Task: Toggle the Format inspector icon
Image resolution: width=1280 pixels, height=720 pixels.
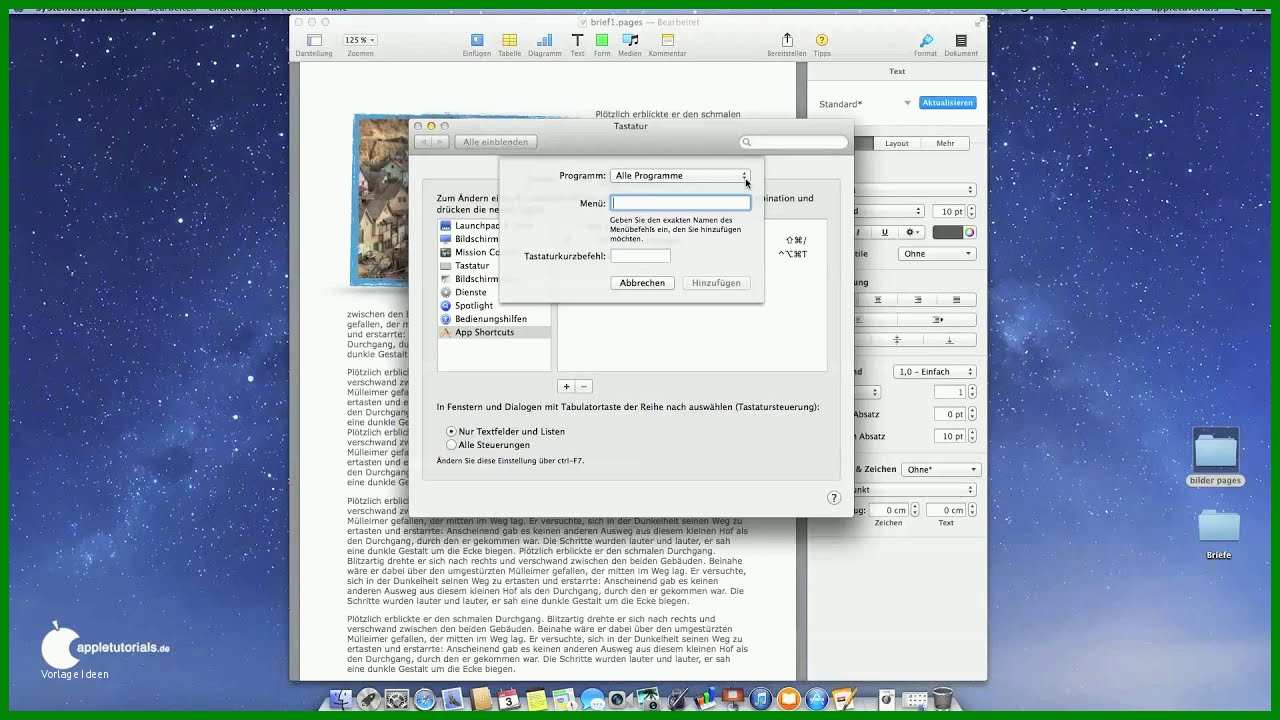Action: (x=926, y=40)
